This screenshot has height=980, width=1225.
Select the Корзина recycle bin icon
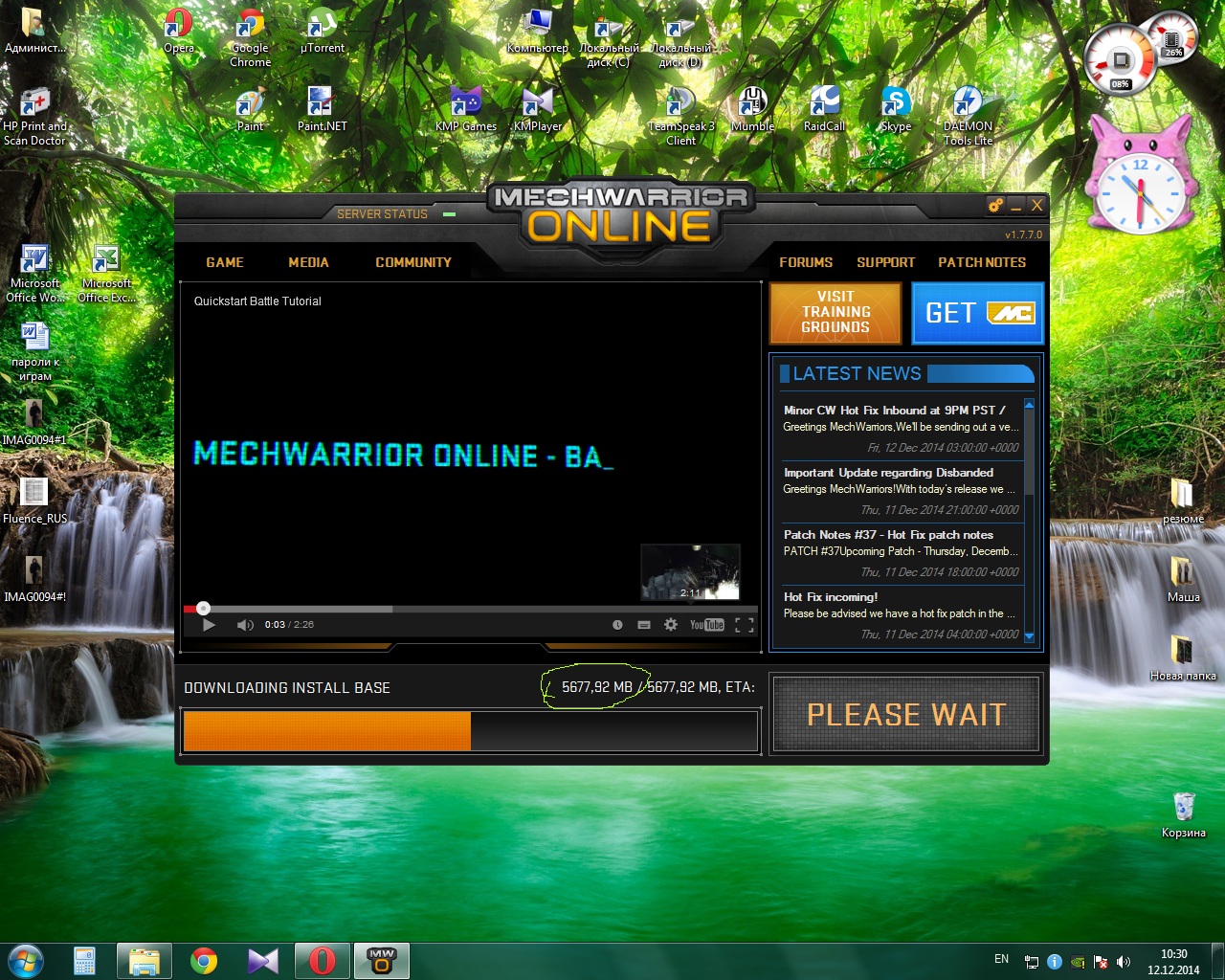pyautogui.click(x=1184, y=814)
